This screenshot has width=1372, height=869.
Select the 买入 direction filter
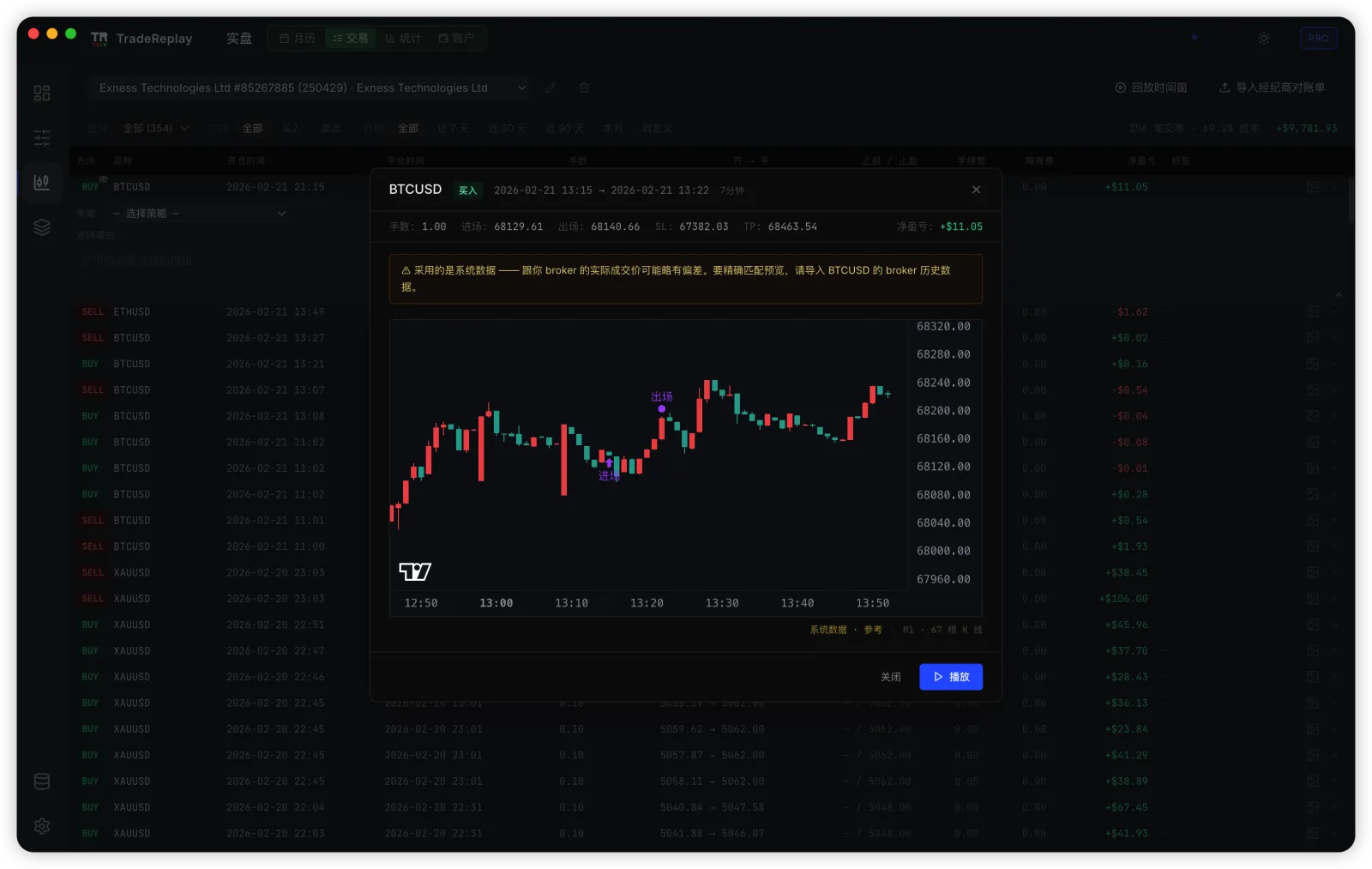(292, 129)
